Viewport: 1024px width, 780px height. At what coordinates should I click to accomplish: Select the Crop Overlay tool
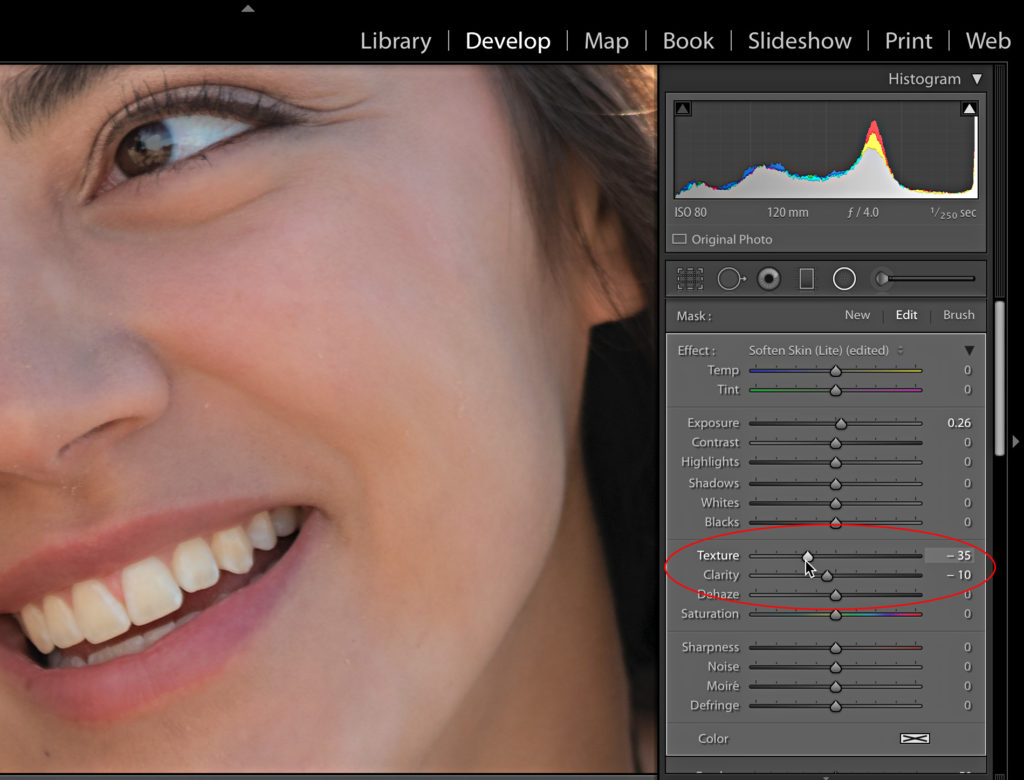690,279
